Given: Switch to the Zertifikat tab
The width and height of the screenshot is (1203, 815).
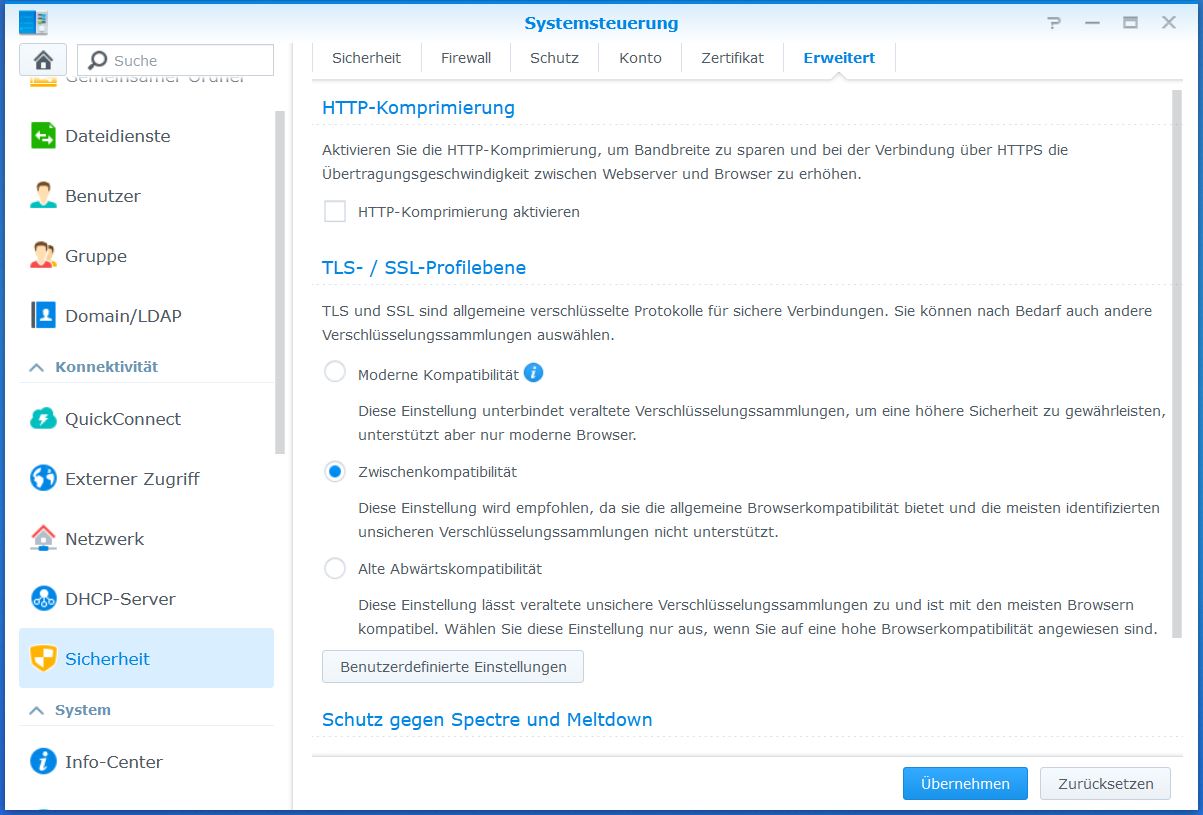Looking at the screenshot, I should [x=733, y=58].
